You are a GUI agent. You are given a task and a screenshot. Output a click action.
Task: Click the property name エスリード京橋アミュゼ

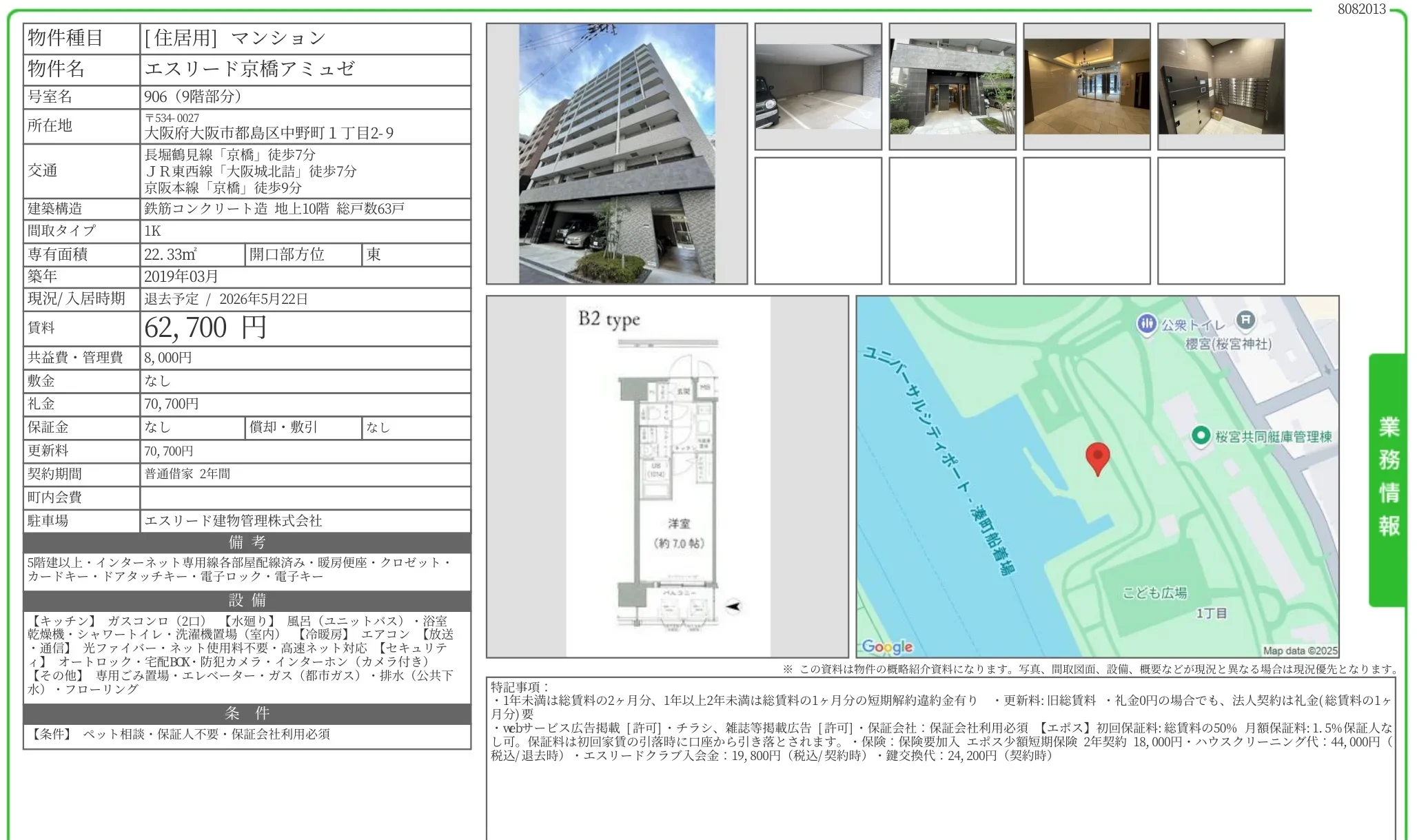click(x=249, y=69)
